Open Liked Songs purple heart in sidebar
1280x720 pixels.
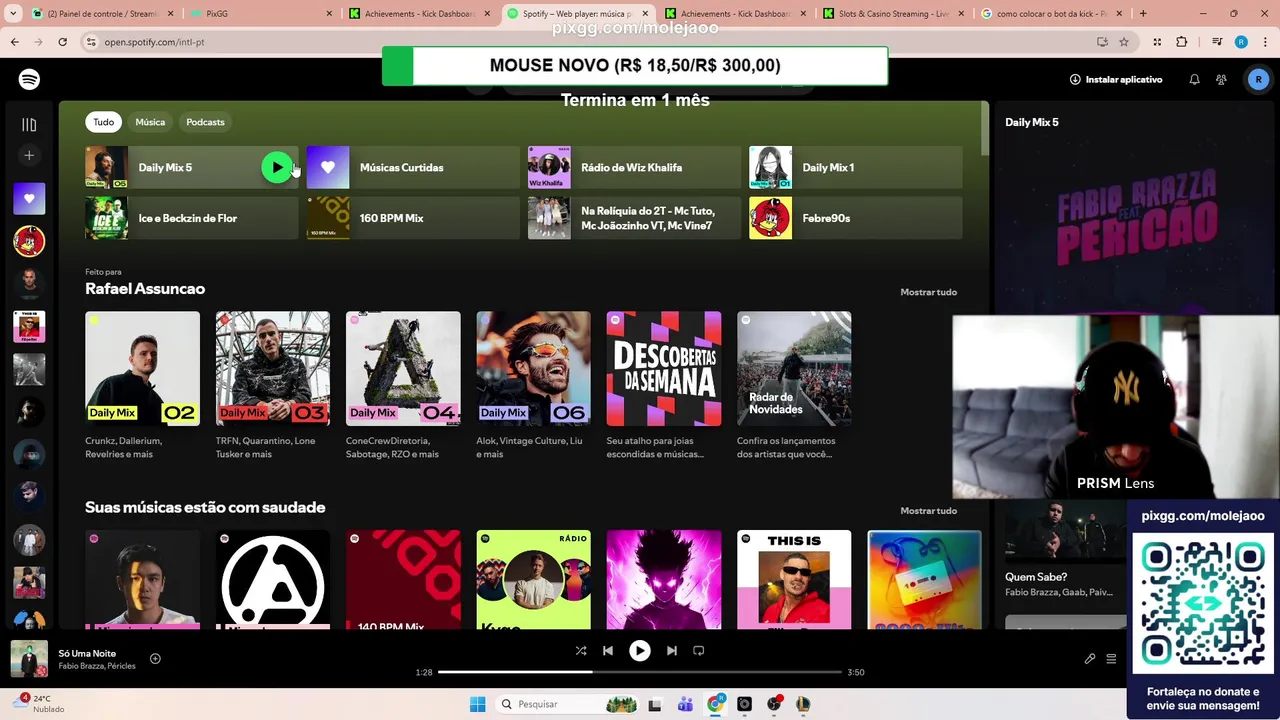(29, 198)
